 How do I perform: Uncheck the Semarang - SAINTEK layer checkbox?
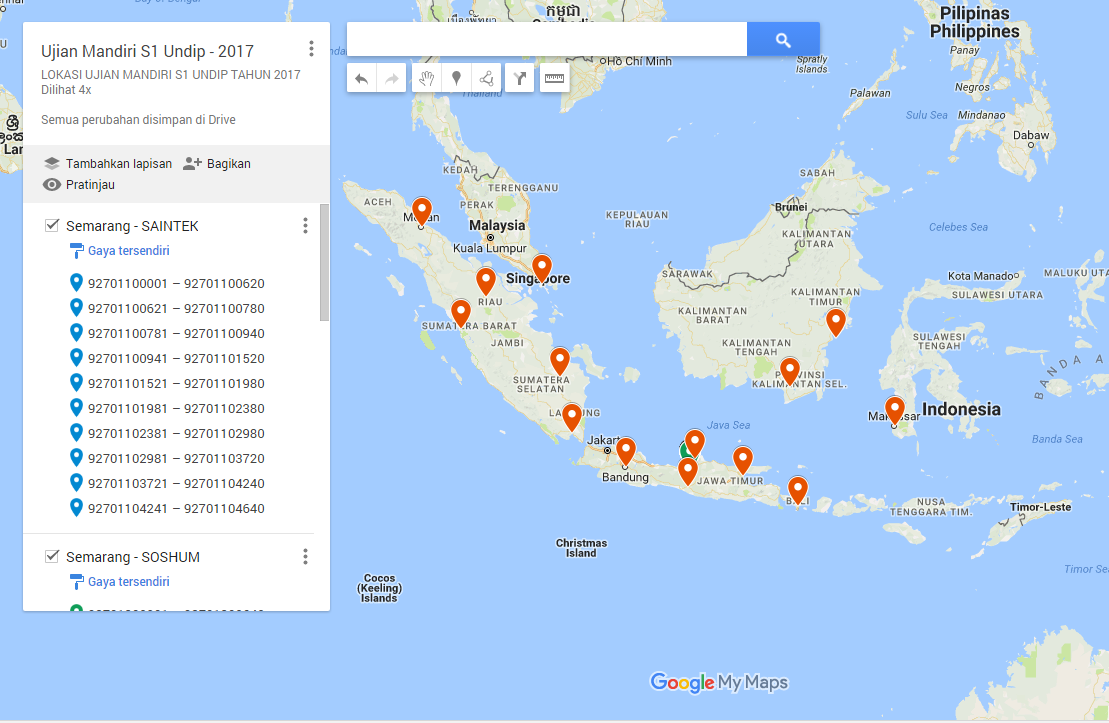click(x=52, y=226)
